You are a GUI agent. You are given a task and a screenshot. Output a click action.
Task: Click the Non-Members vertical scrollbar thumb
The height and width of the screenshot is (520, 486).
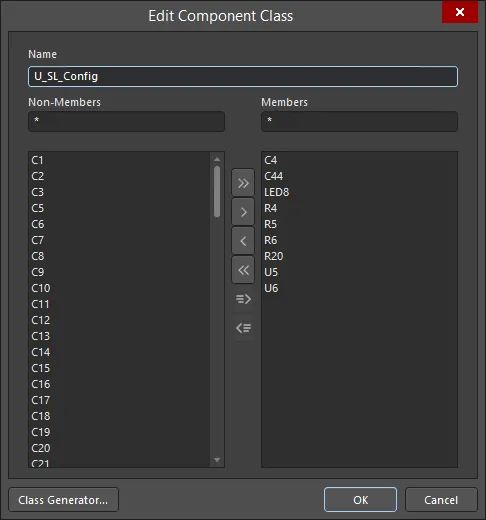(217, 191)
